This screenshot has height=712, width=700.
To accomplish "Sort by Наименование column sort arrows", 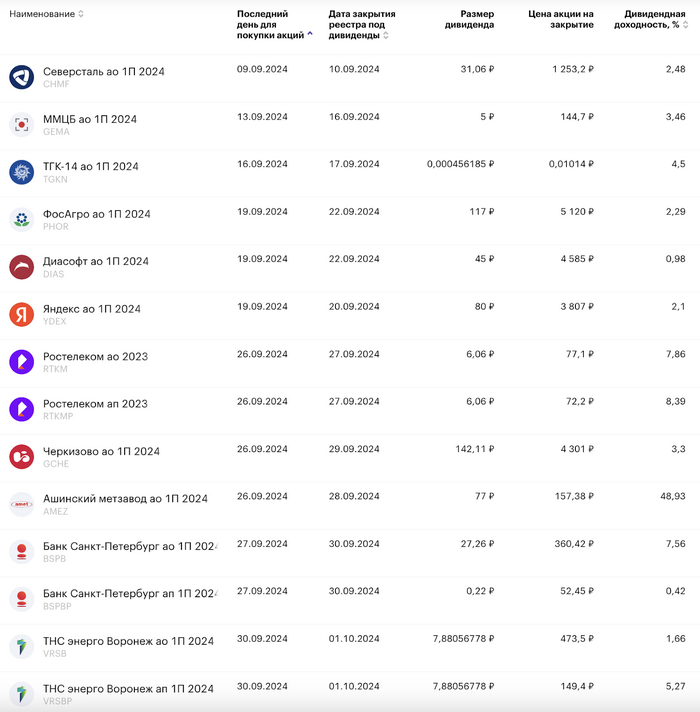I will [81, 14].
